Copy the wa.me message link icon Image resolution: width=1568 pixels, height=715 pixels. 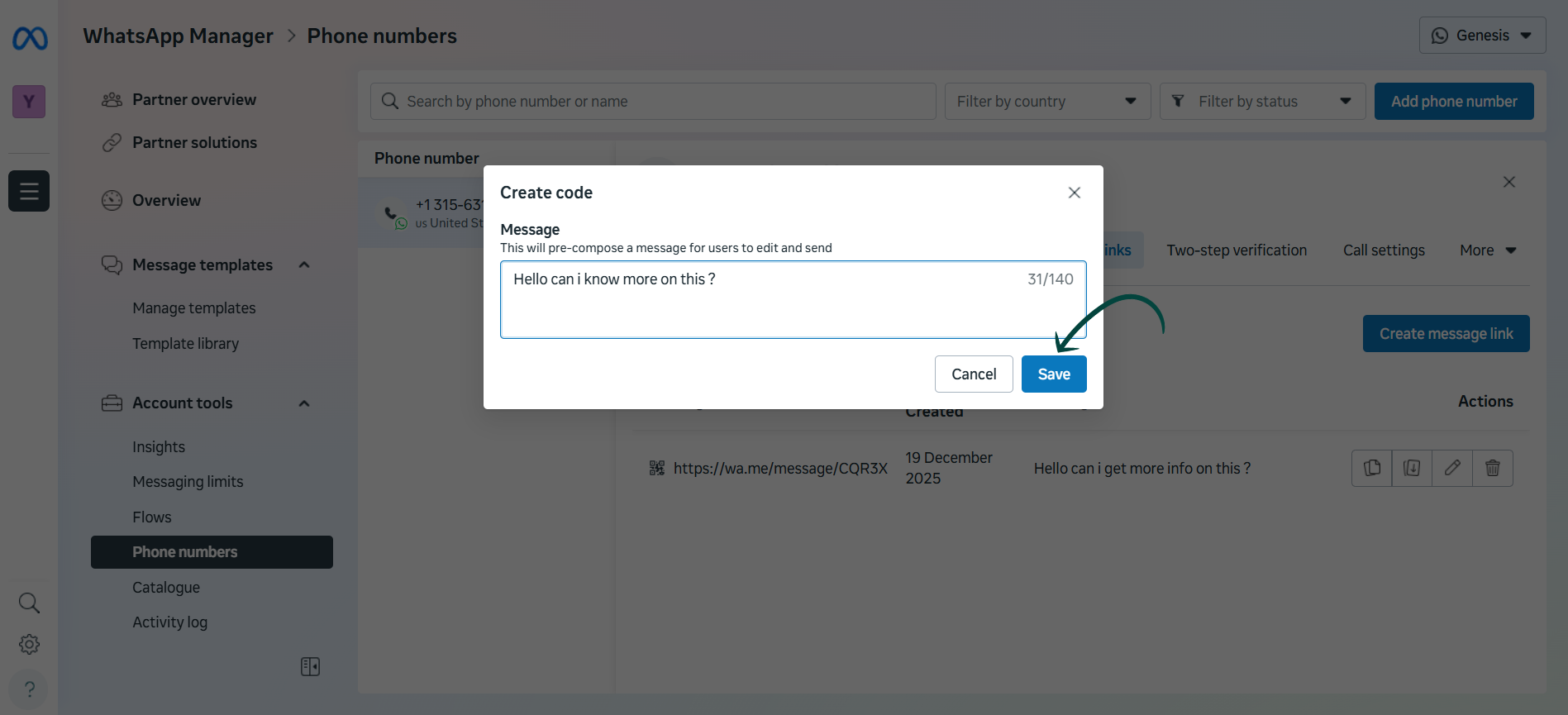click(1372, 468)
